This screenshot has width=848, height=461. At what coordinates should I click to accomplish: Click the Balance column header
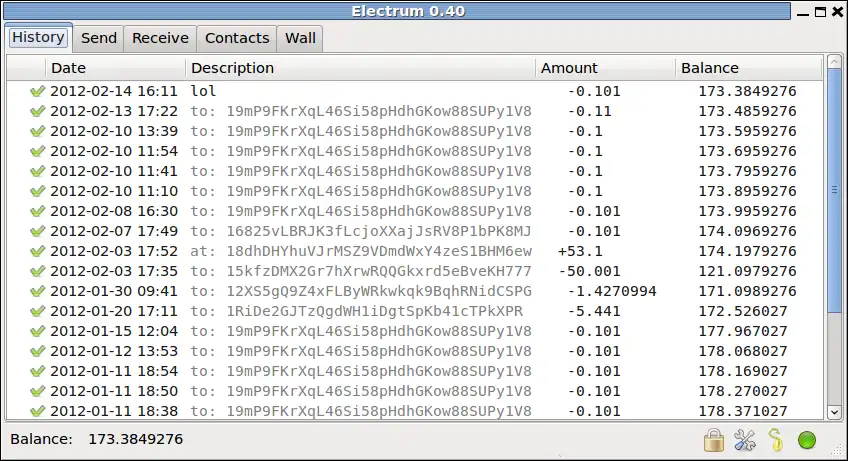tap(748, 68)
